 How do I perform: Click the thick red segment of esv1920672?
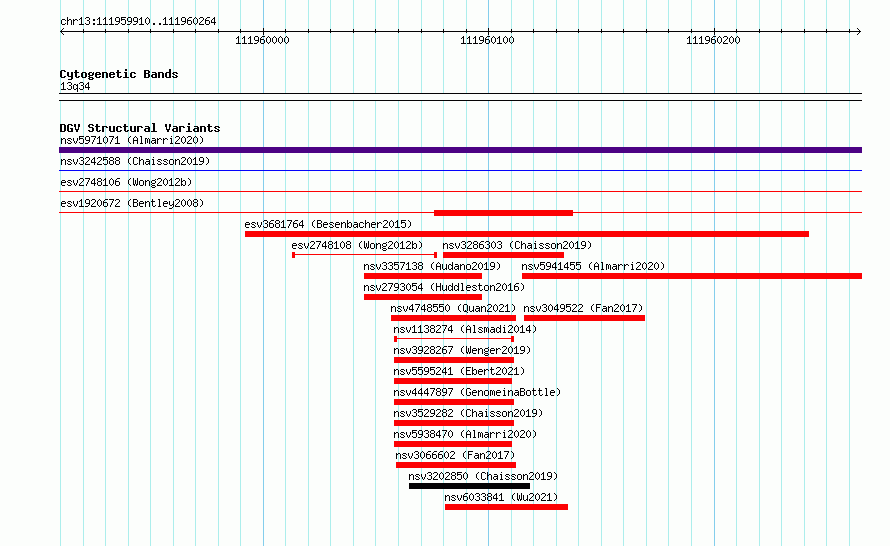503,213
